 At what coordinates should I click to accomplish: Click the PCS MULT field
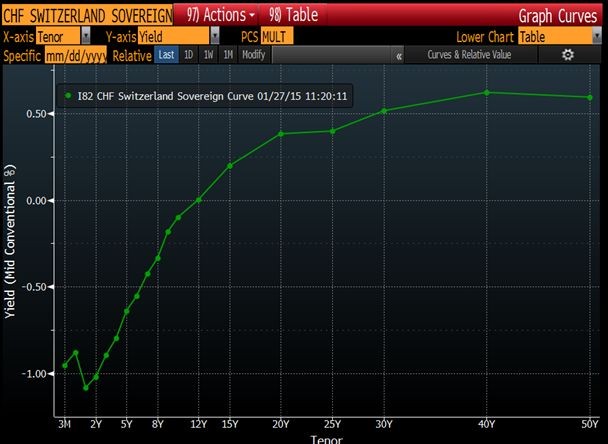[277, 36]
